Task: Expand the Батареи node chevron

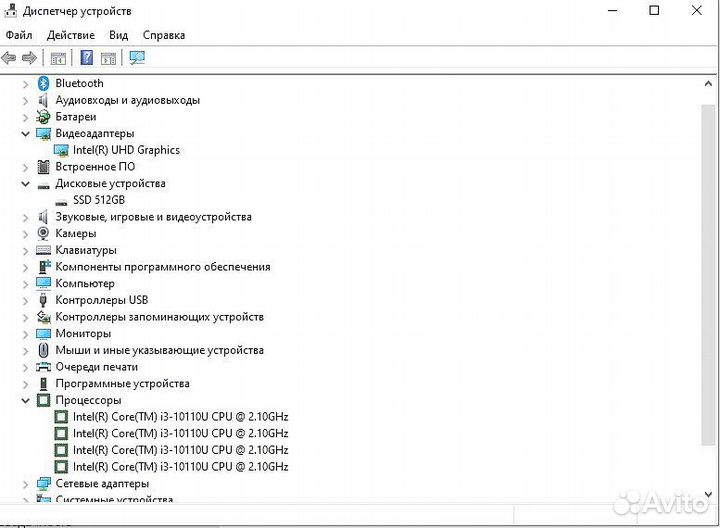Action: 26,118
